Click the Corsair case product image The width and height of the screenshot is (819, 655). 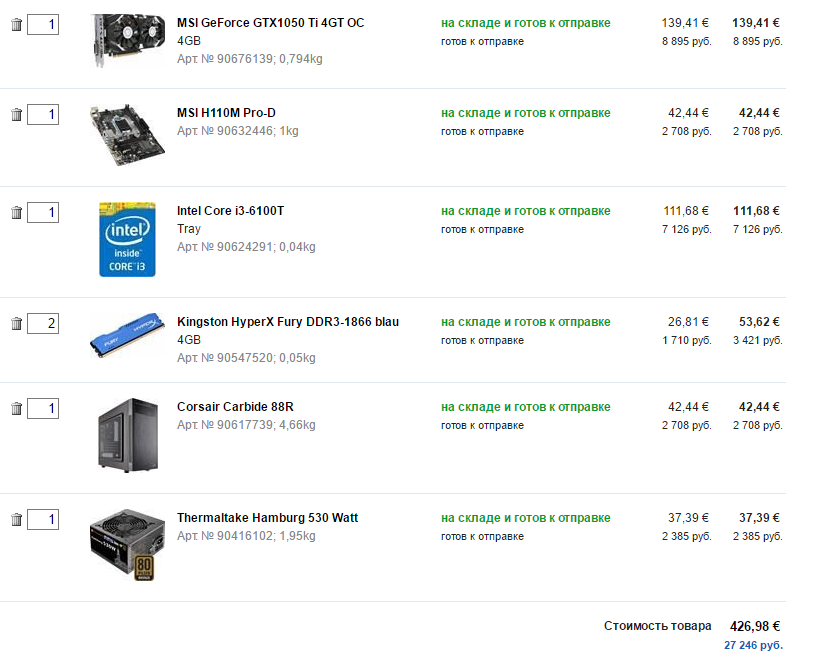127,435
